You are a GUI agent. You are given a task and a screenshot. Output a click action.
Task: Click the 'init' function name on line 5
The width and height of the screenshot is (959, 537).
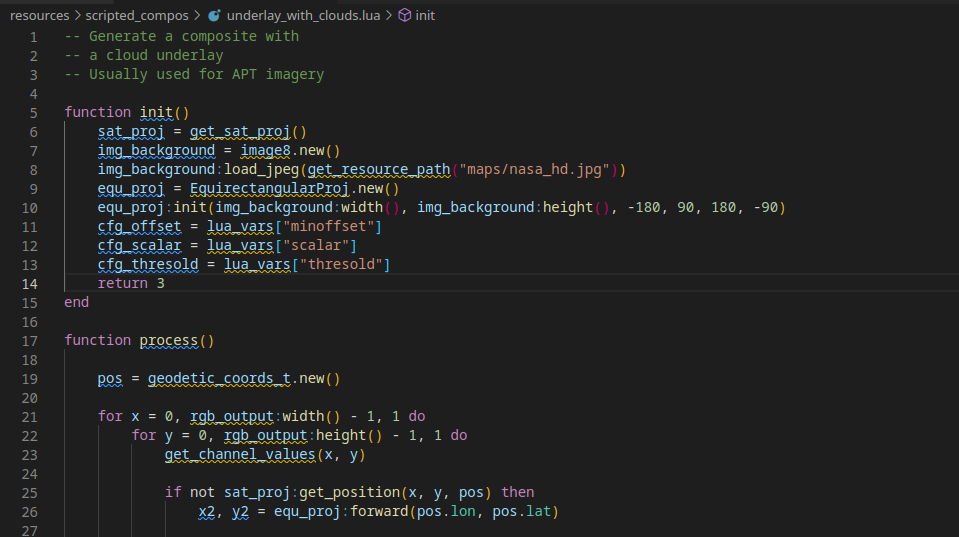(157, 113)
